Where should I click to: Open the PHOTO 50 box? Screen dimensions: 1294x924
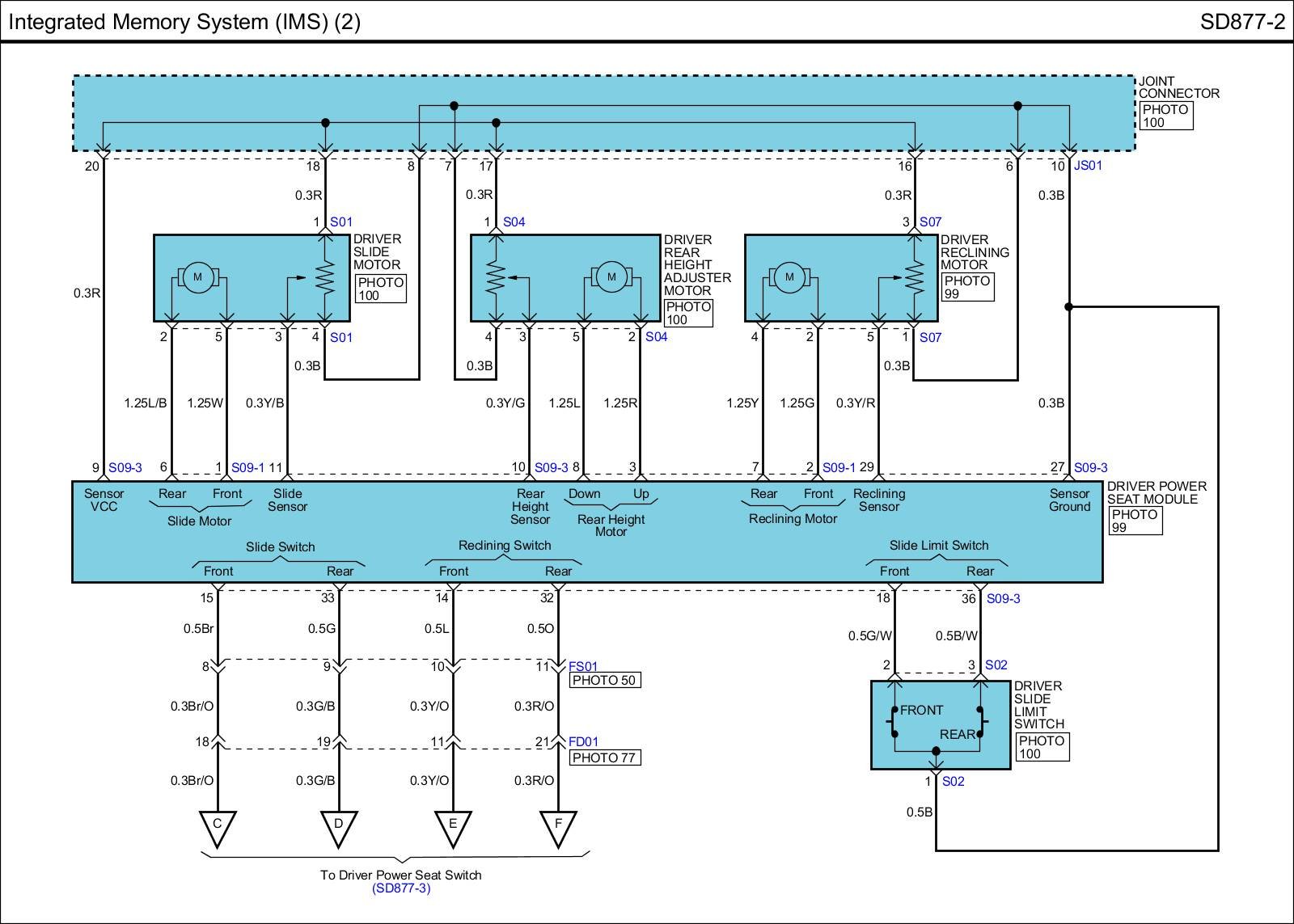(604, 681)
